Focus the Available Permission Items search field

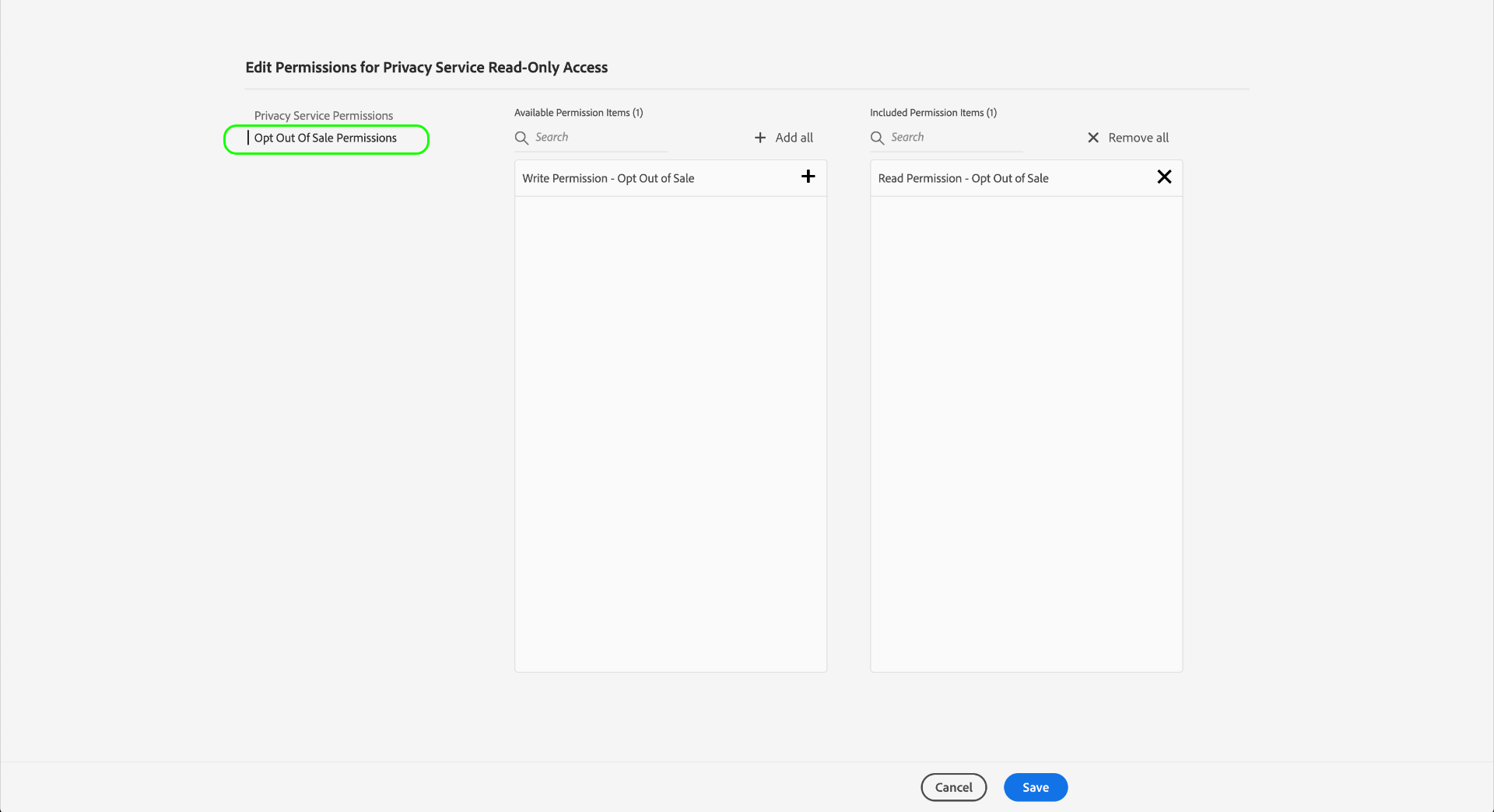(600, 138)
